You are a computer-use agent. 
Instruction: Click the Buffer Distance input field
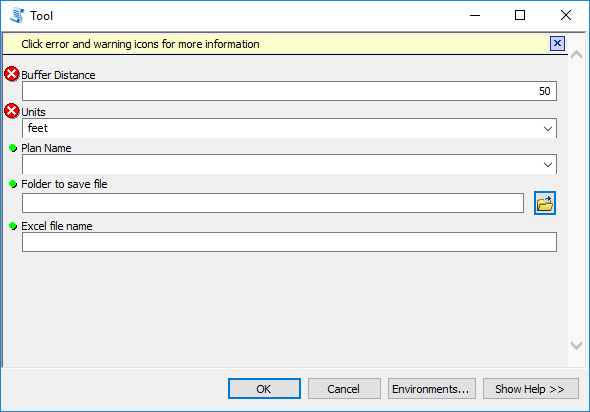pos(289,91)
